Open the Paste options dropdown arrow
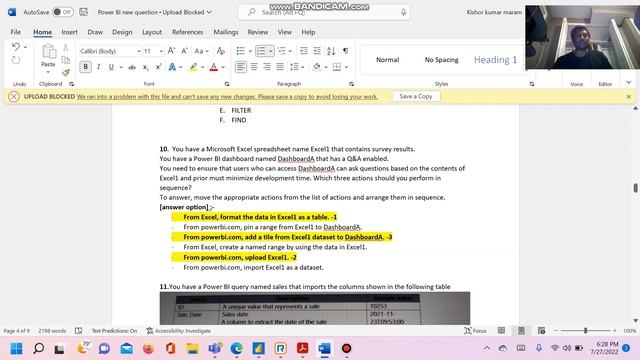Viewport: 640px width, 360px height. (x=48, y=72)
